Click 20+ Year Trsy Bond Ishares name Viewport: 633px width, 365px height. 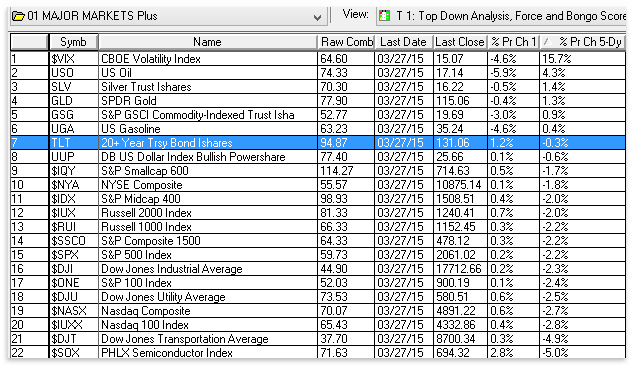pos(167,143)
